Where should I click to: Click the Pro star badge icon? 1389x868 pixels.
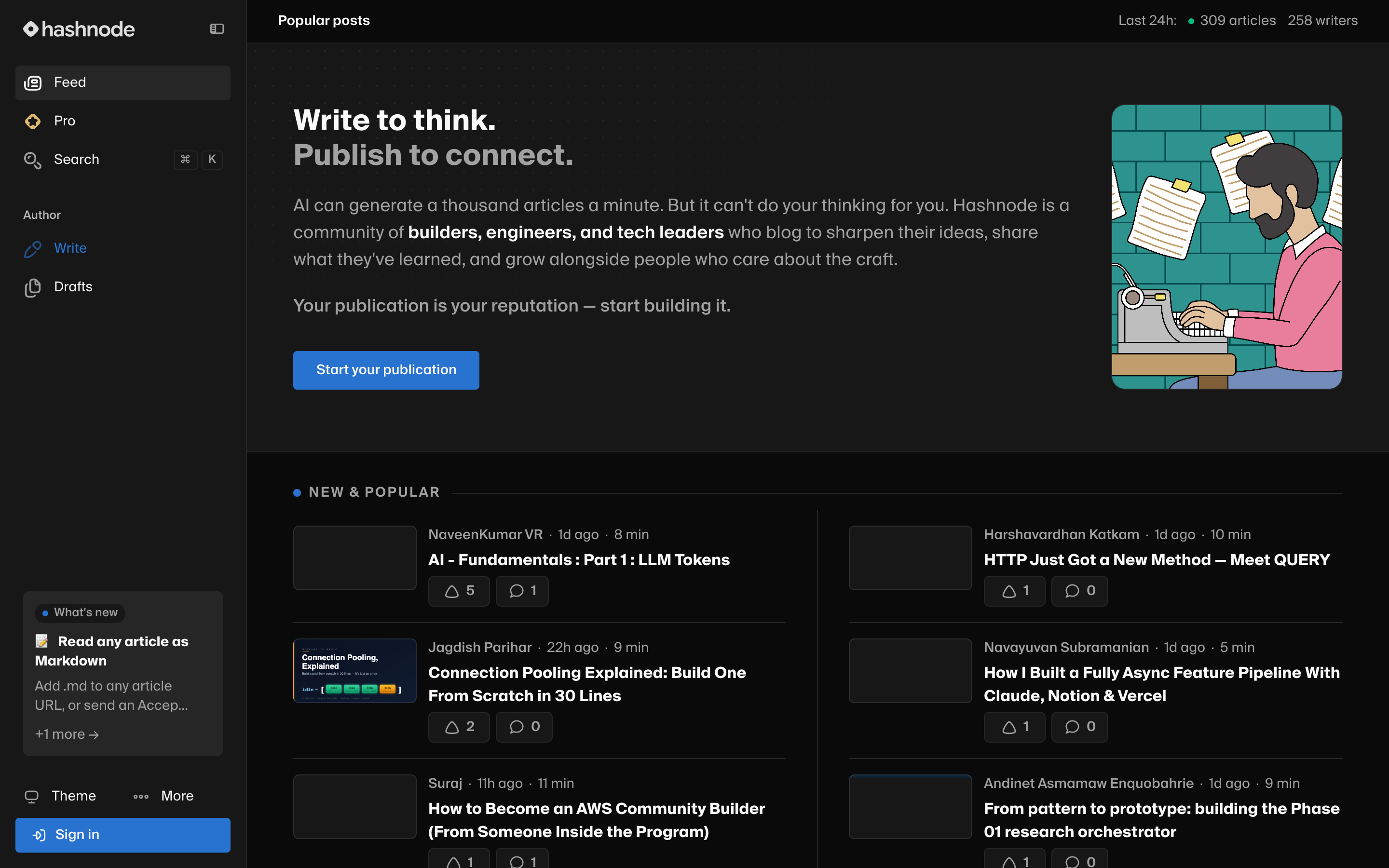click(33, 121)
